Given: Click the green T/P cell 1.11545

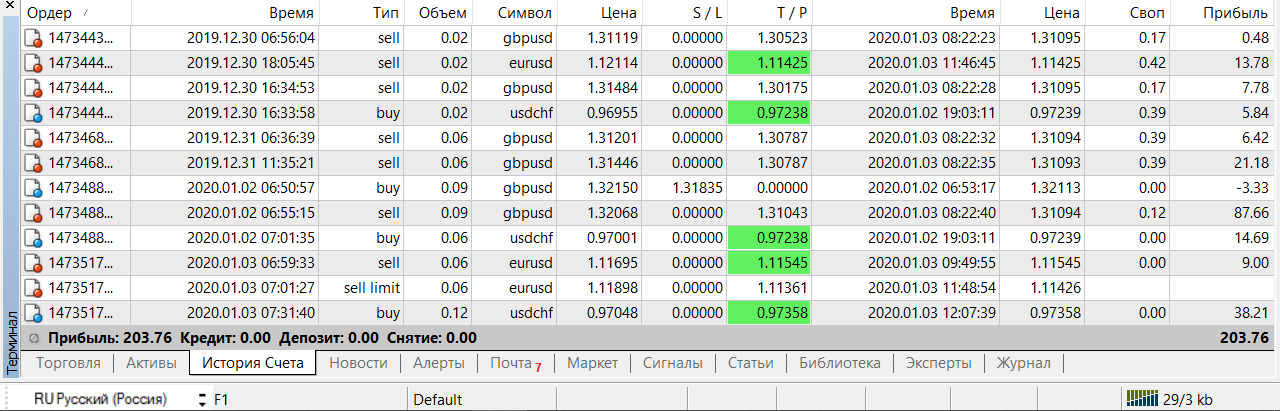Looking at the screenshot, I should tap(771, 263).
